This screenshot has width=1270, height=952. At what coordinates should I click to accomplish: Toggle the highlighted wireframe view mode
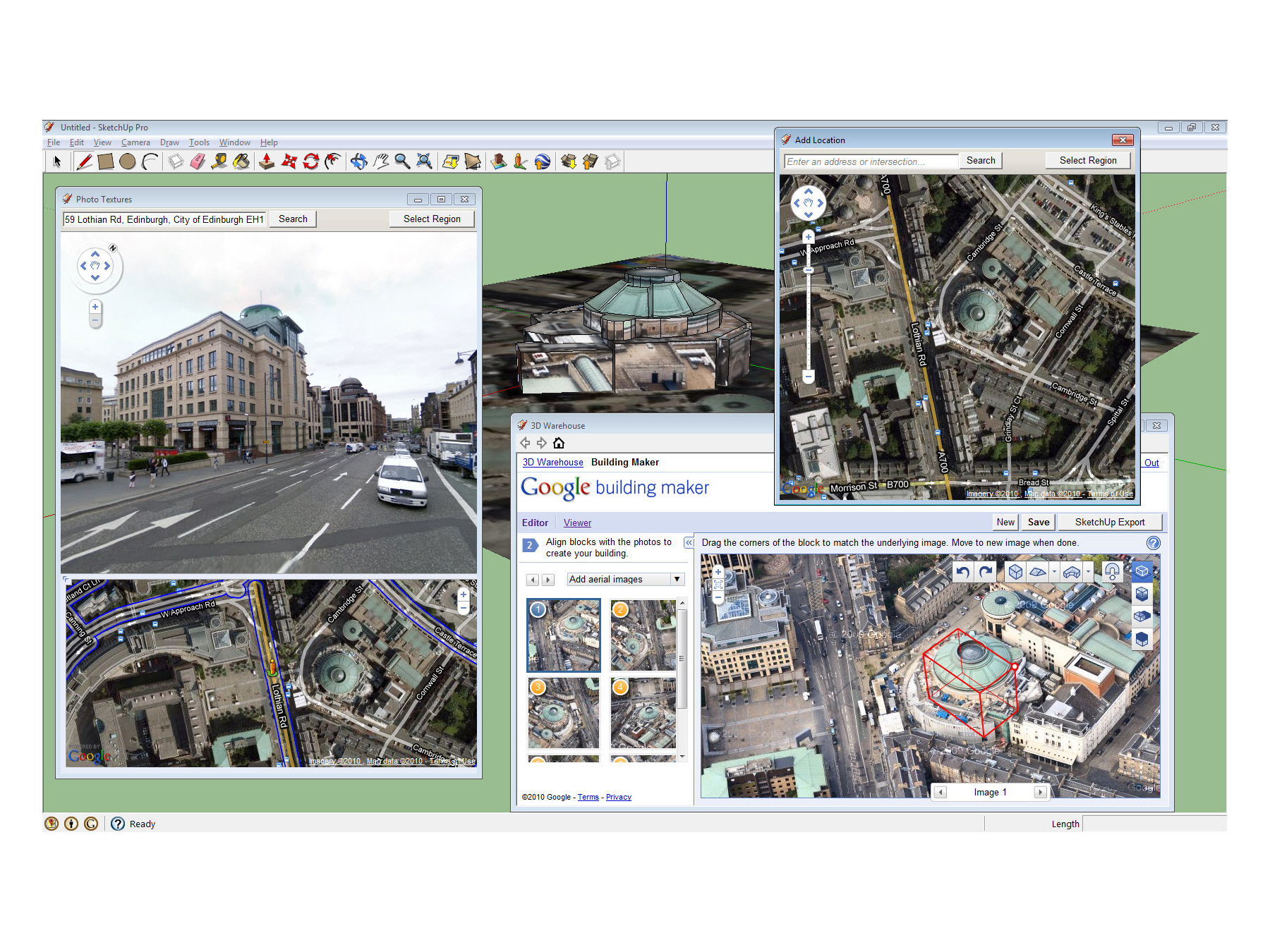(x=1142, y=571)
